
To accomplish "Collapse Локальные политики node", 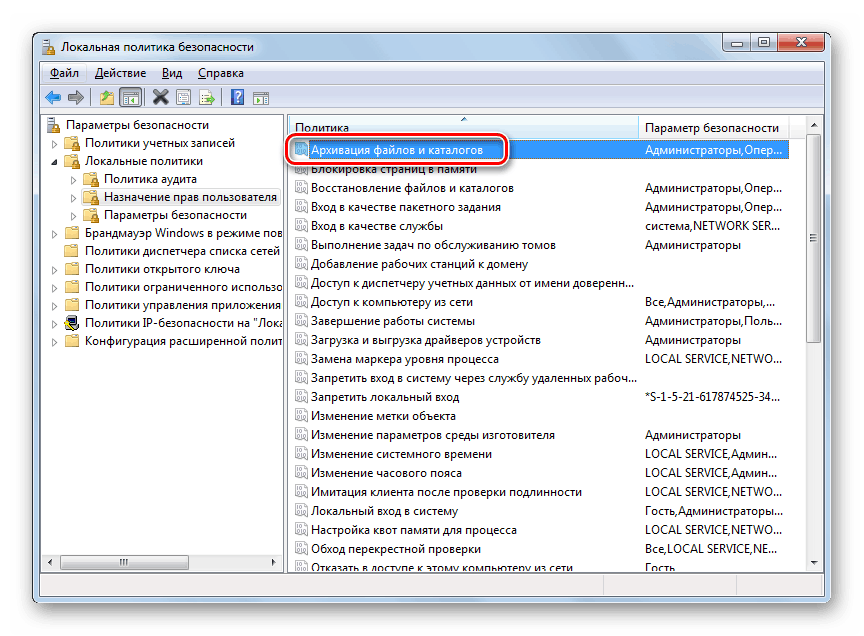I will 54,162.
